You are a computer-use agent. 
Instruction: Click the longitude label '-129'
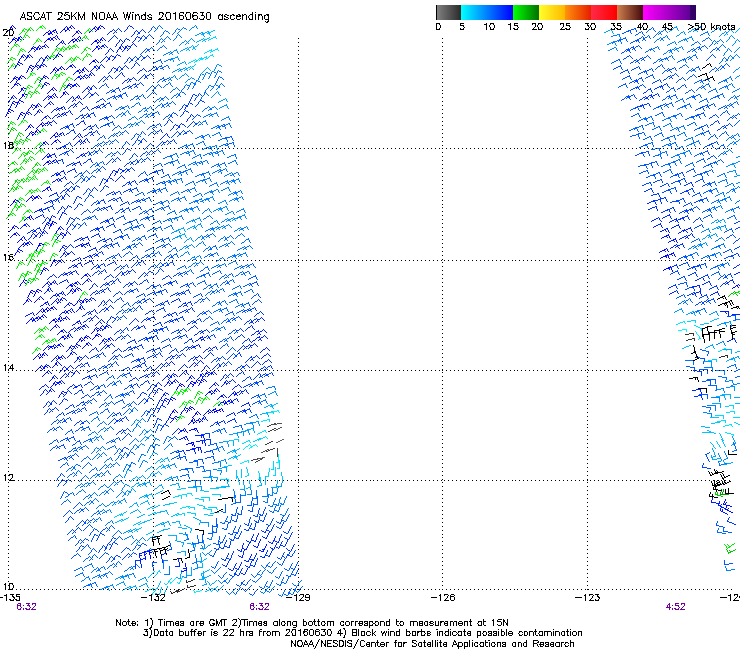pyautogui.click(x=298, y=597)
